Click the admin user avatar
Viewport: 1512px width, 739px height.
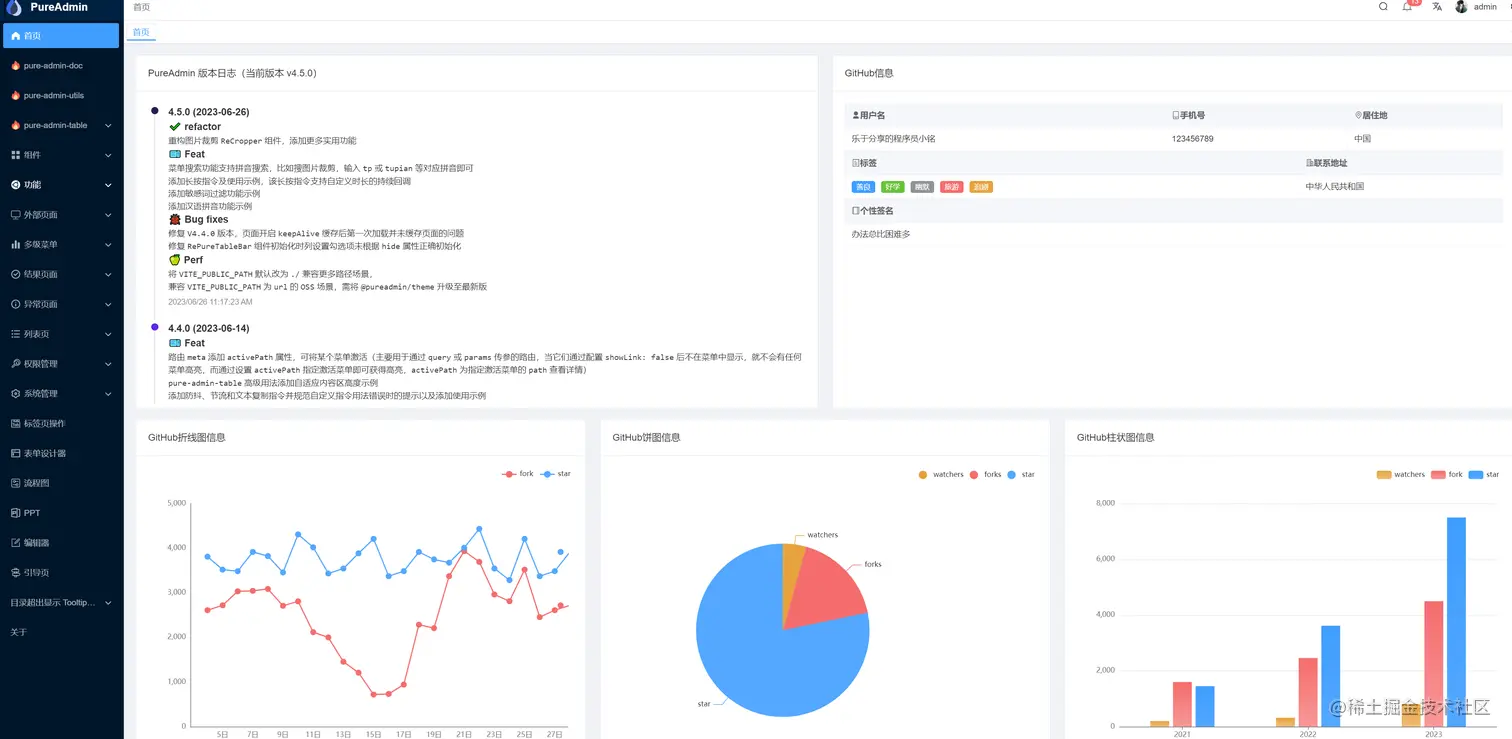pyautogui.click(x=1461, y=6)
